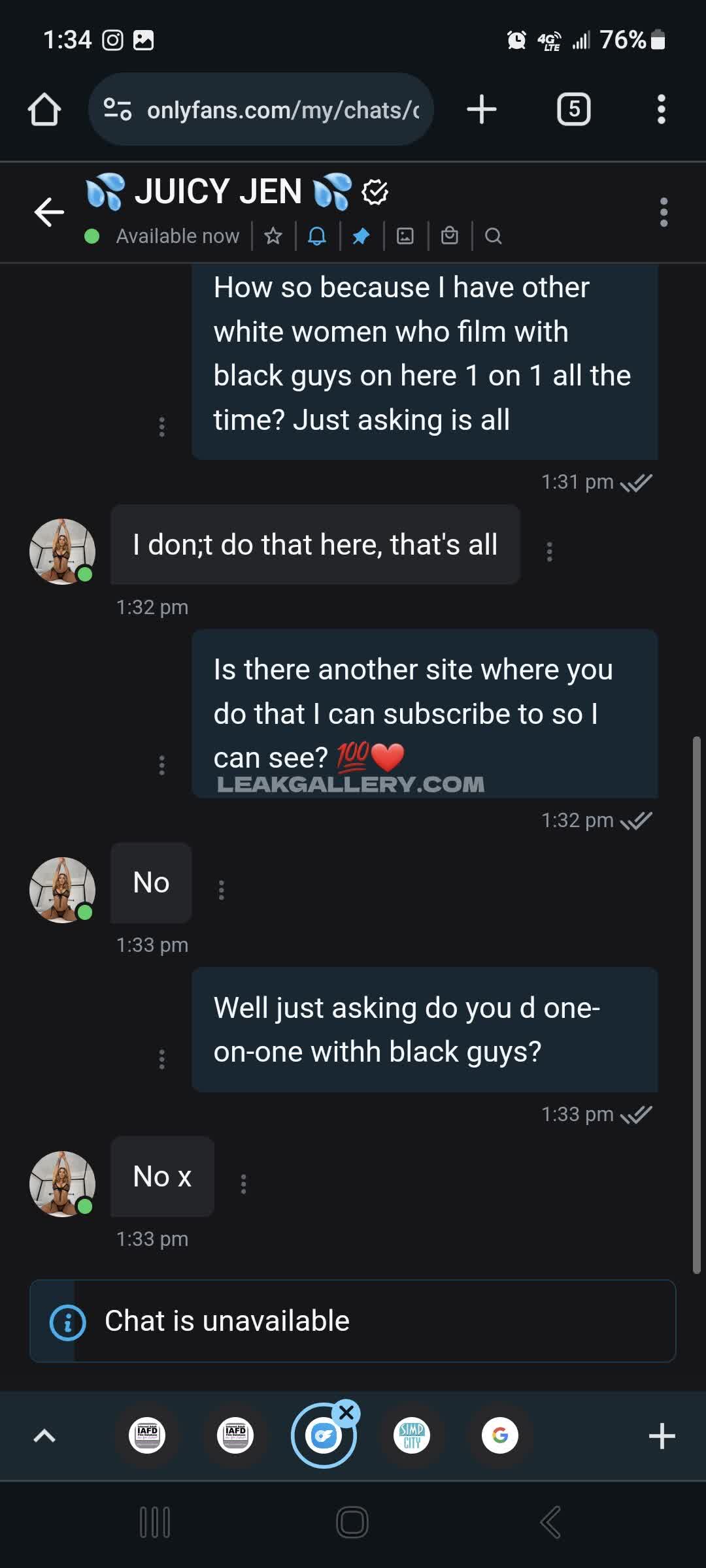706x1568 pixels.
Task: Toggle the pin for this conversation
Action: tap(361, 236)
